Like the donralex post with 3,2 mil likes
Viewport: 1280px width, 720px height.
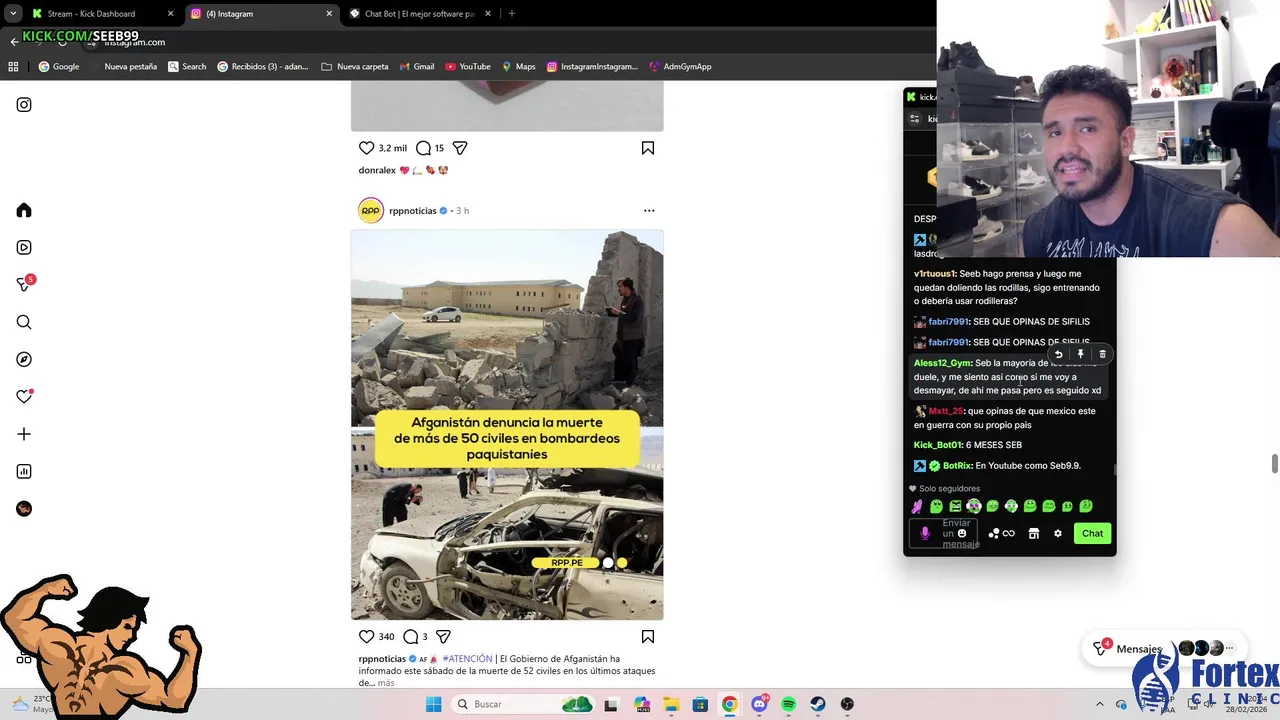click(367, 148)
